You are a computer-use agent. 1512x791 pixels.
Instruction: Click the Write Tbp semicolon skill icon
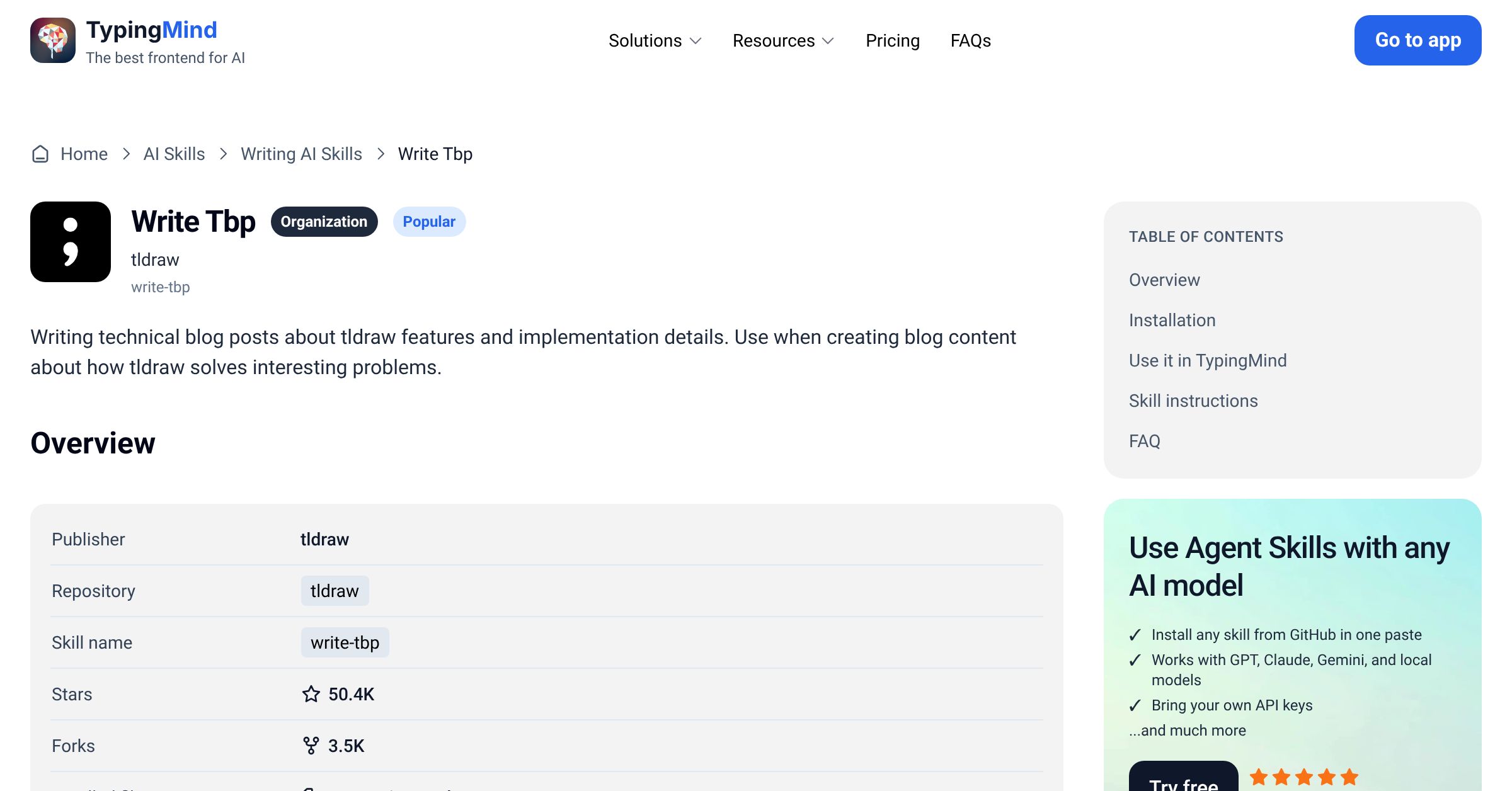tap(71, 242)
